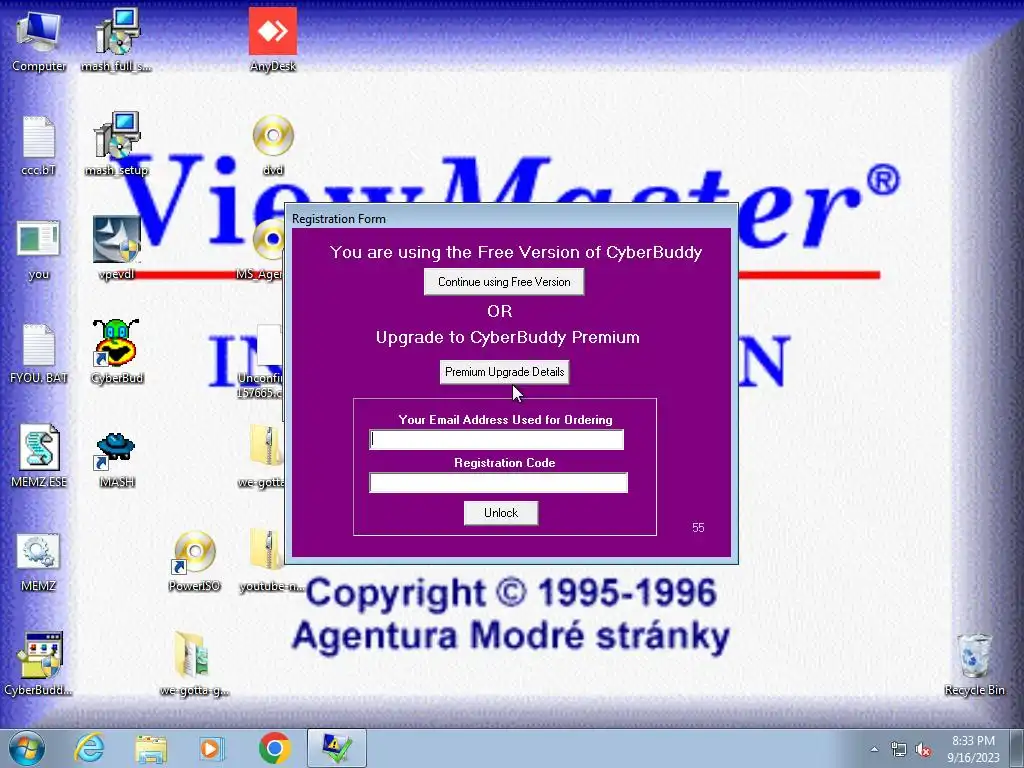Open the PowerISO desktop shortcut
1024x768 pixels.
(194, 562)
